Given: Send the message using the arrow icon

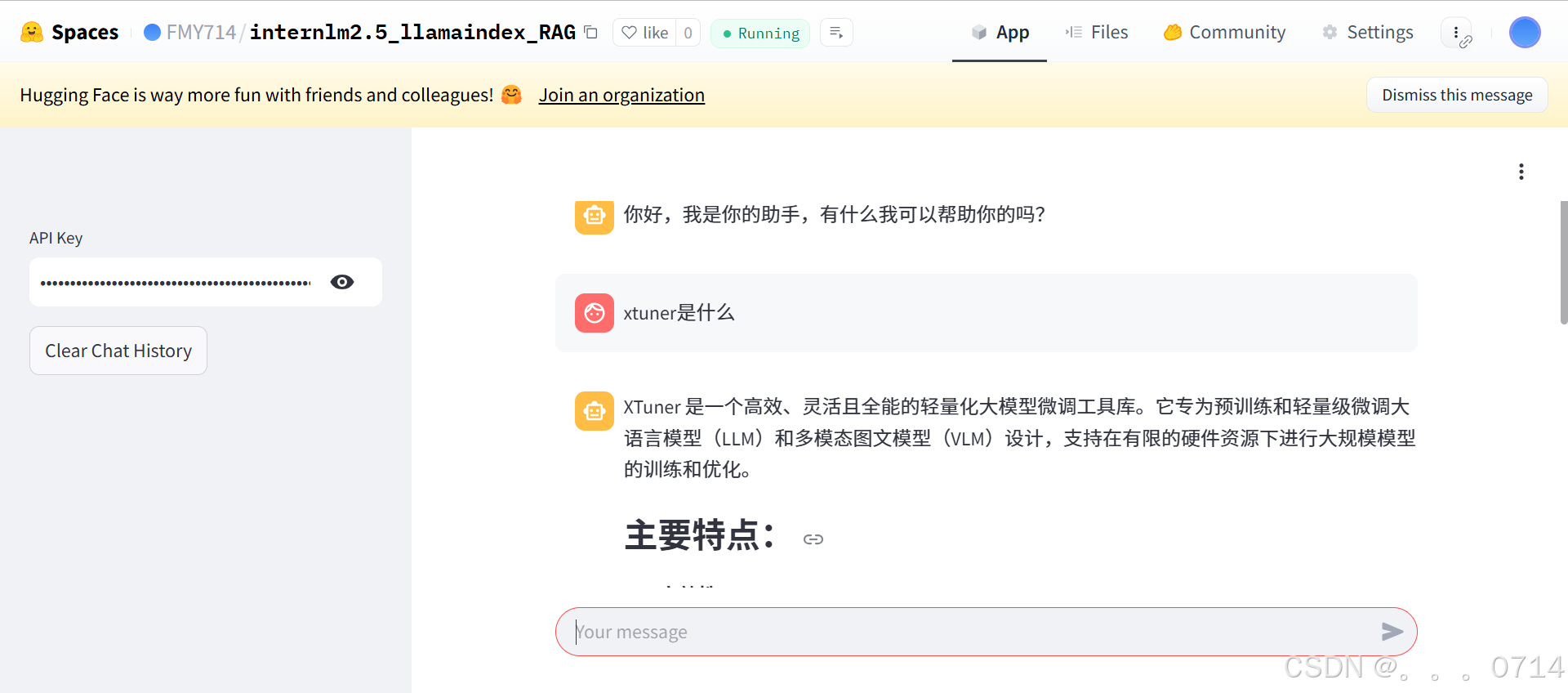Looking at the screenshot, I should coord(1392,631).
